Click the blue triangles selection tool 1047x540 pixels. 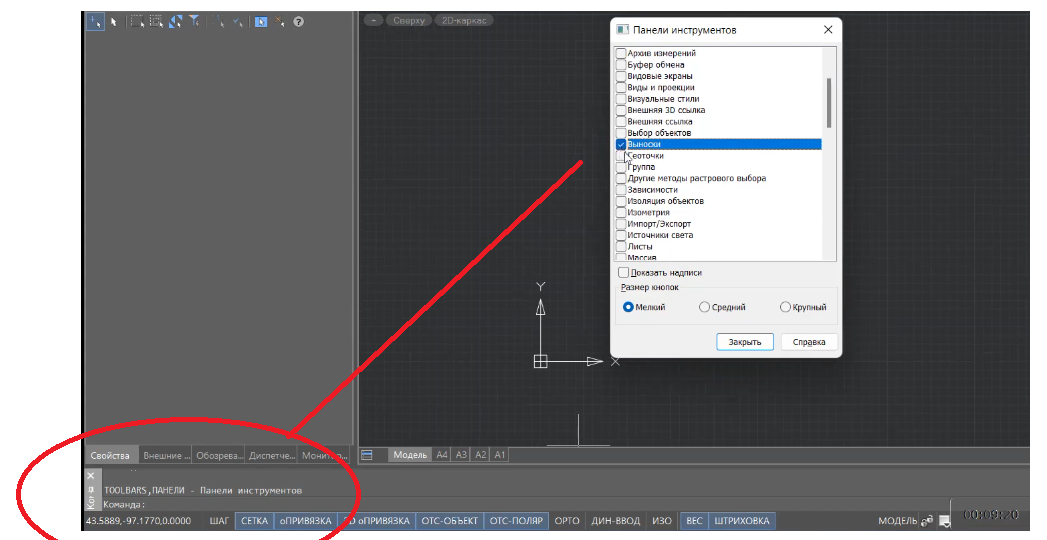[176, 21]
